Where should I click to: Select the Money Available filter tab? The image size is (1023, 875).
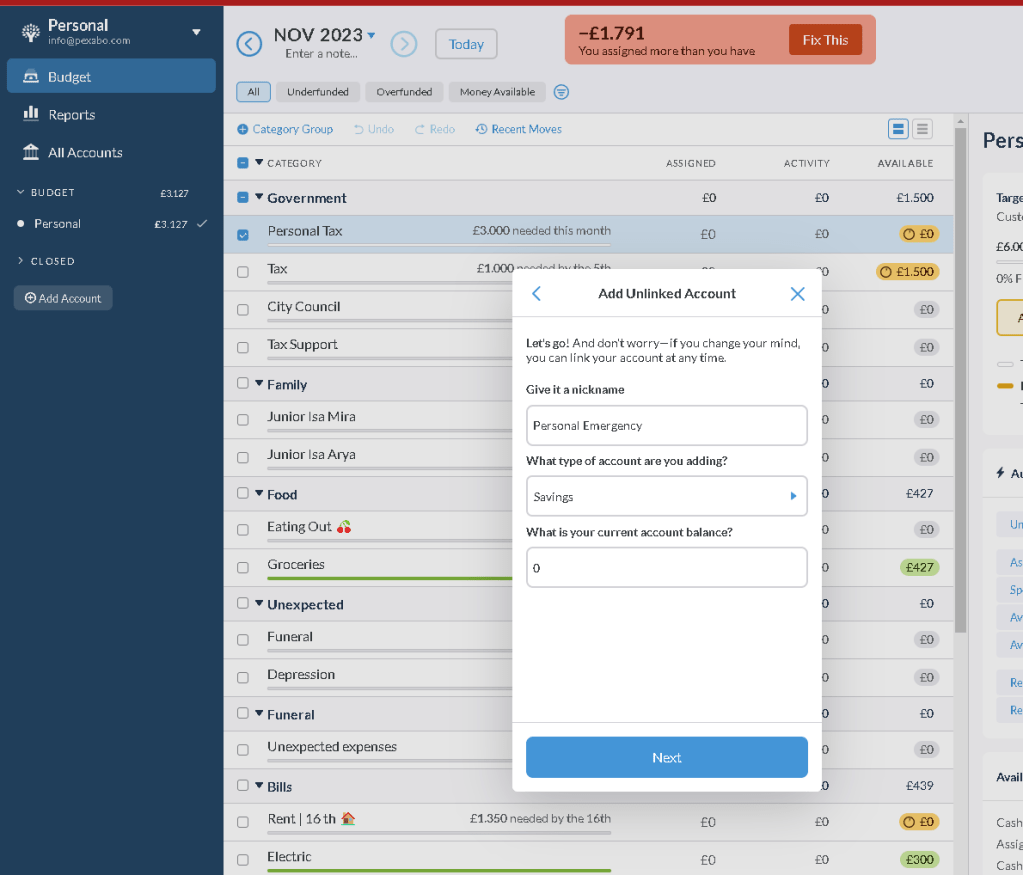[497, 92]
